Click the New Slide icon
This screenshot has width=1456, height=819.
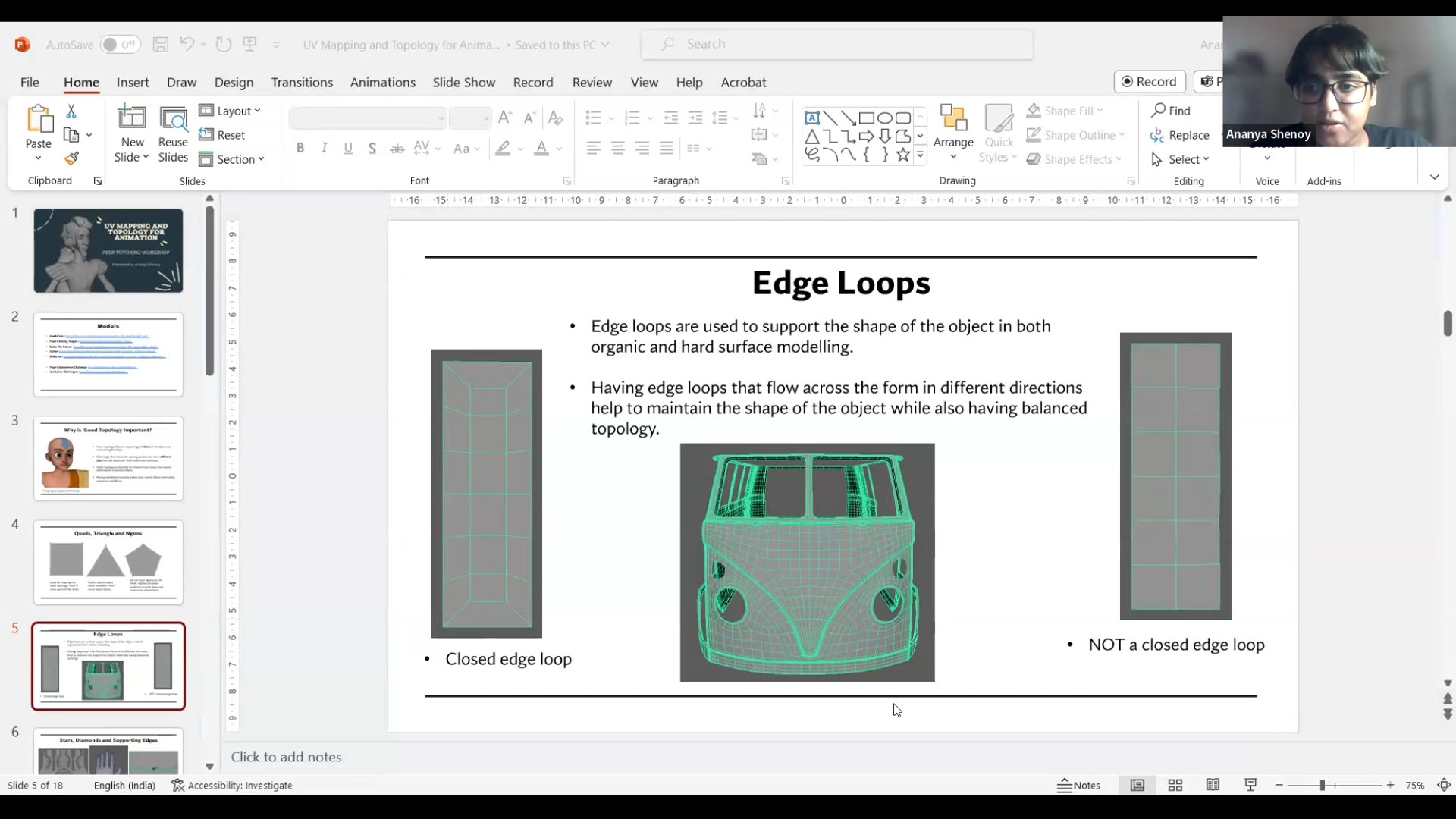[132, 118]
